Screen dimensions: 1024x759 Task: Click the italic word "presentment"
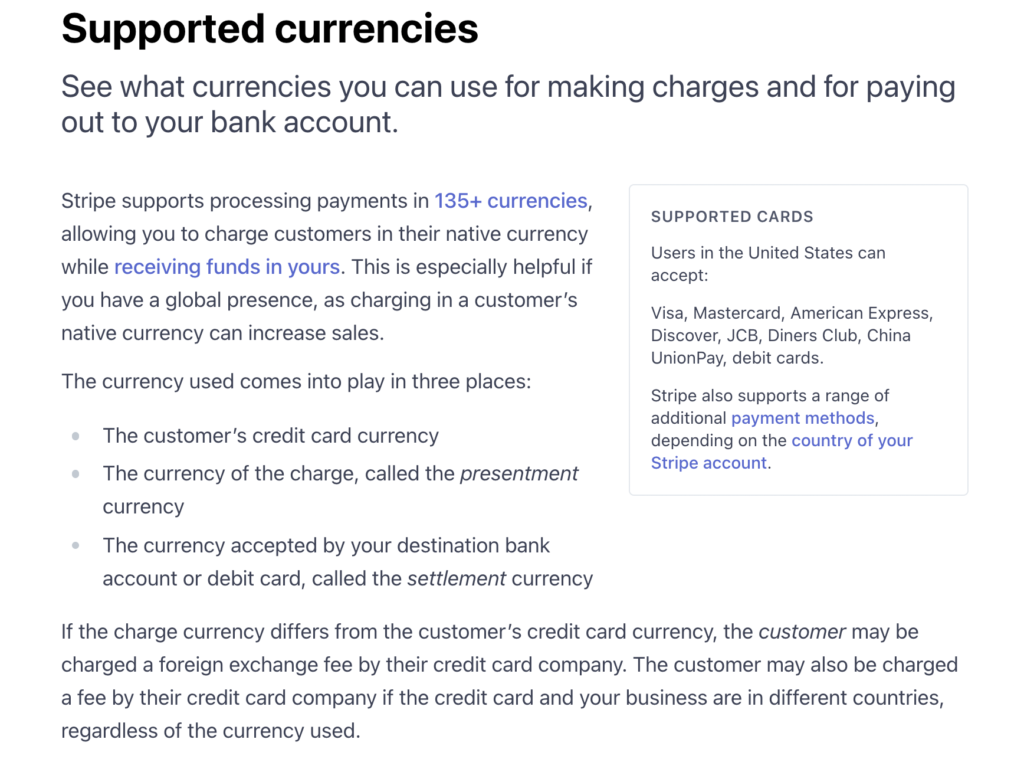518,473
